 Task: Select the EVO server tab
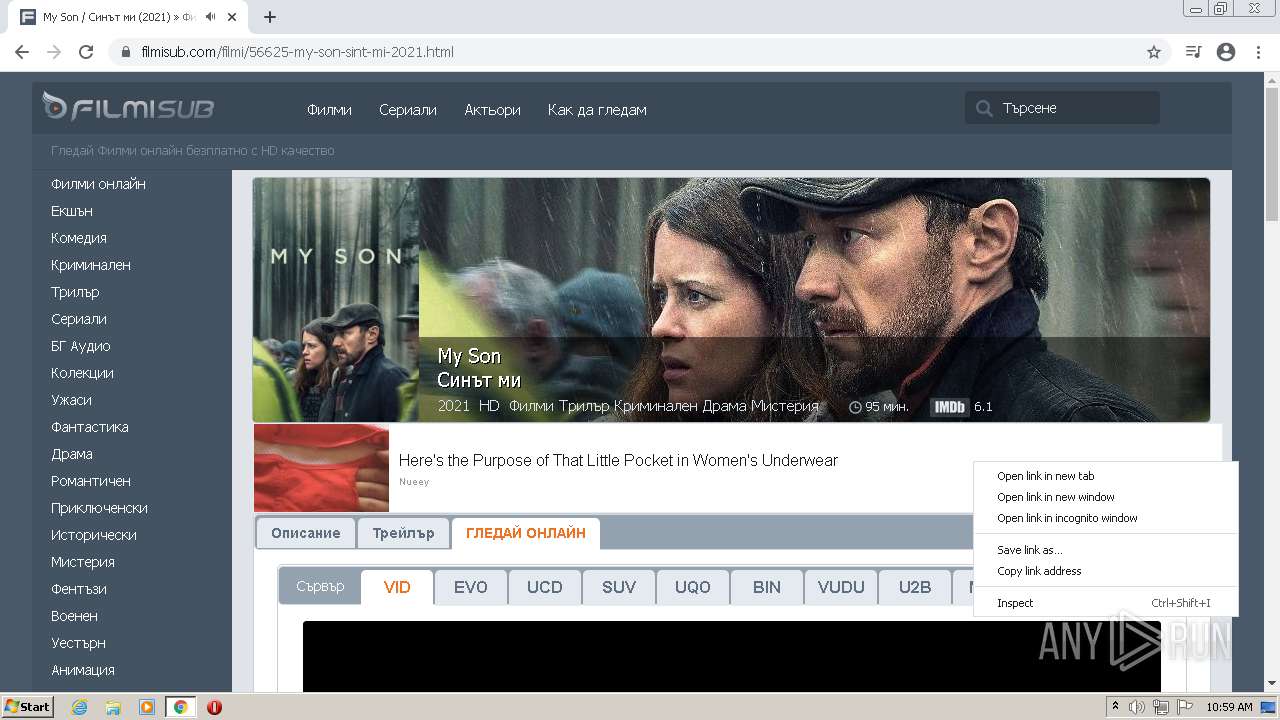pyautogui.click(x=471, y=587)
